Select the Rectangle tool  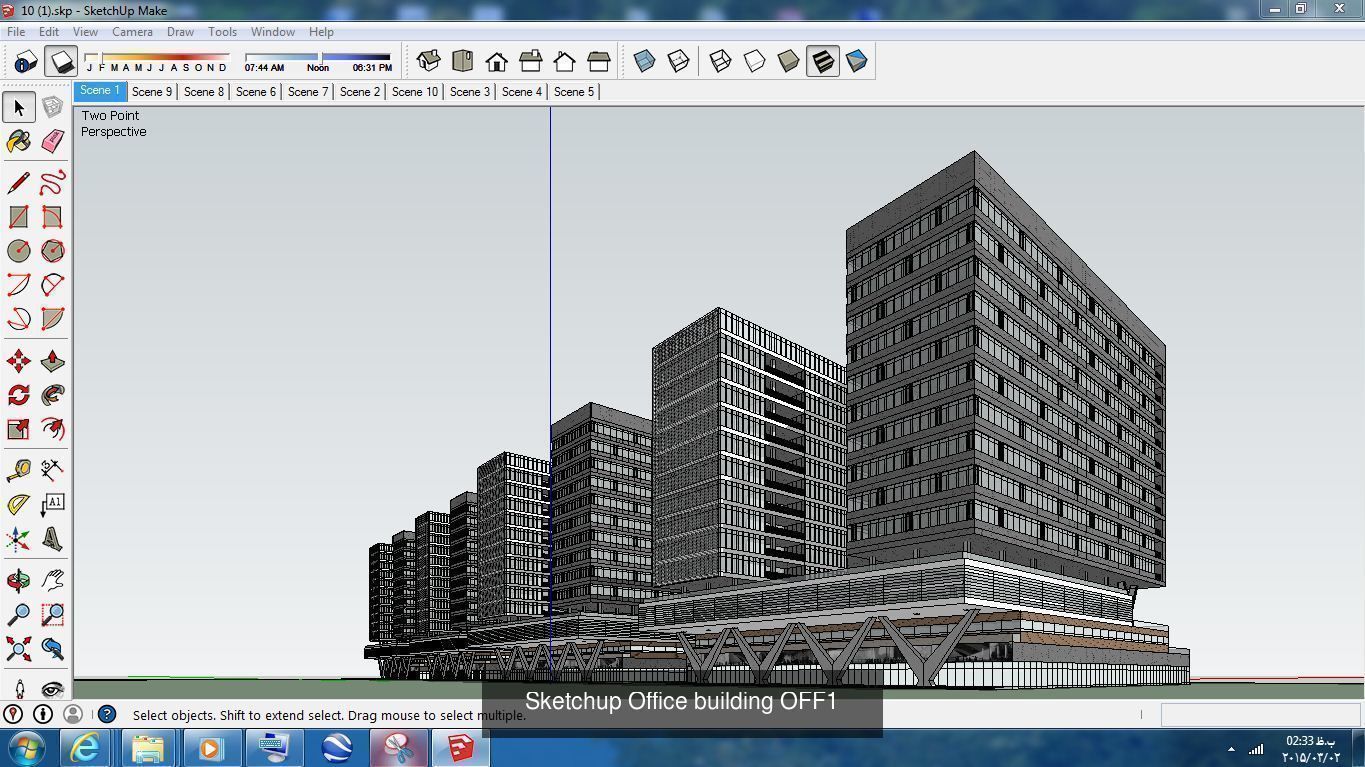(x=18, y=217)
